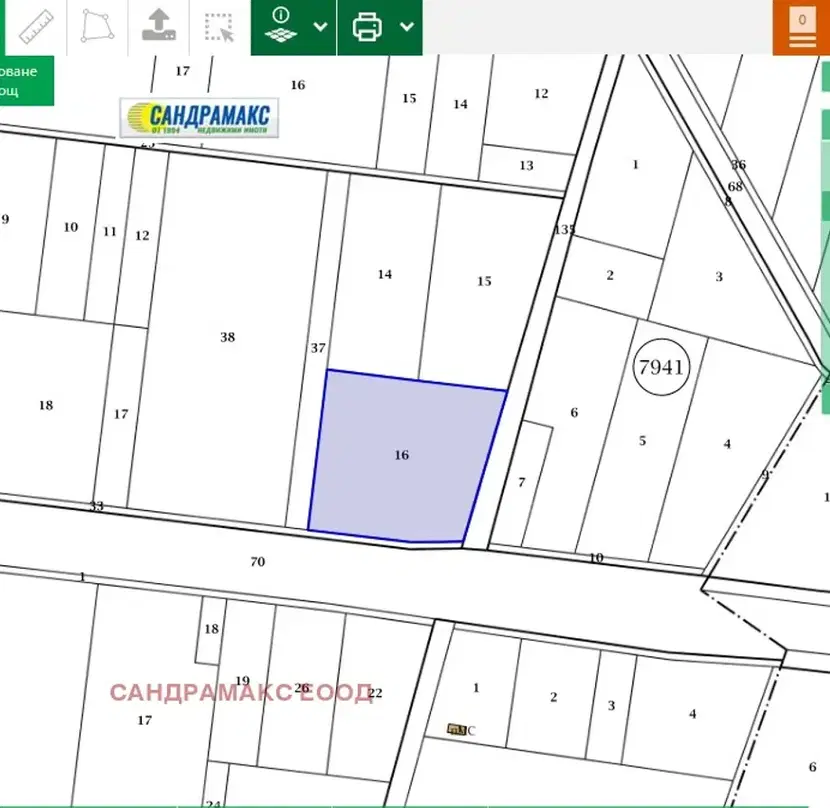Select parcel 5 below circled 7941
This screenshot has height=808, width=830.
click(642, 441)
